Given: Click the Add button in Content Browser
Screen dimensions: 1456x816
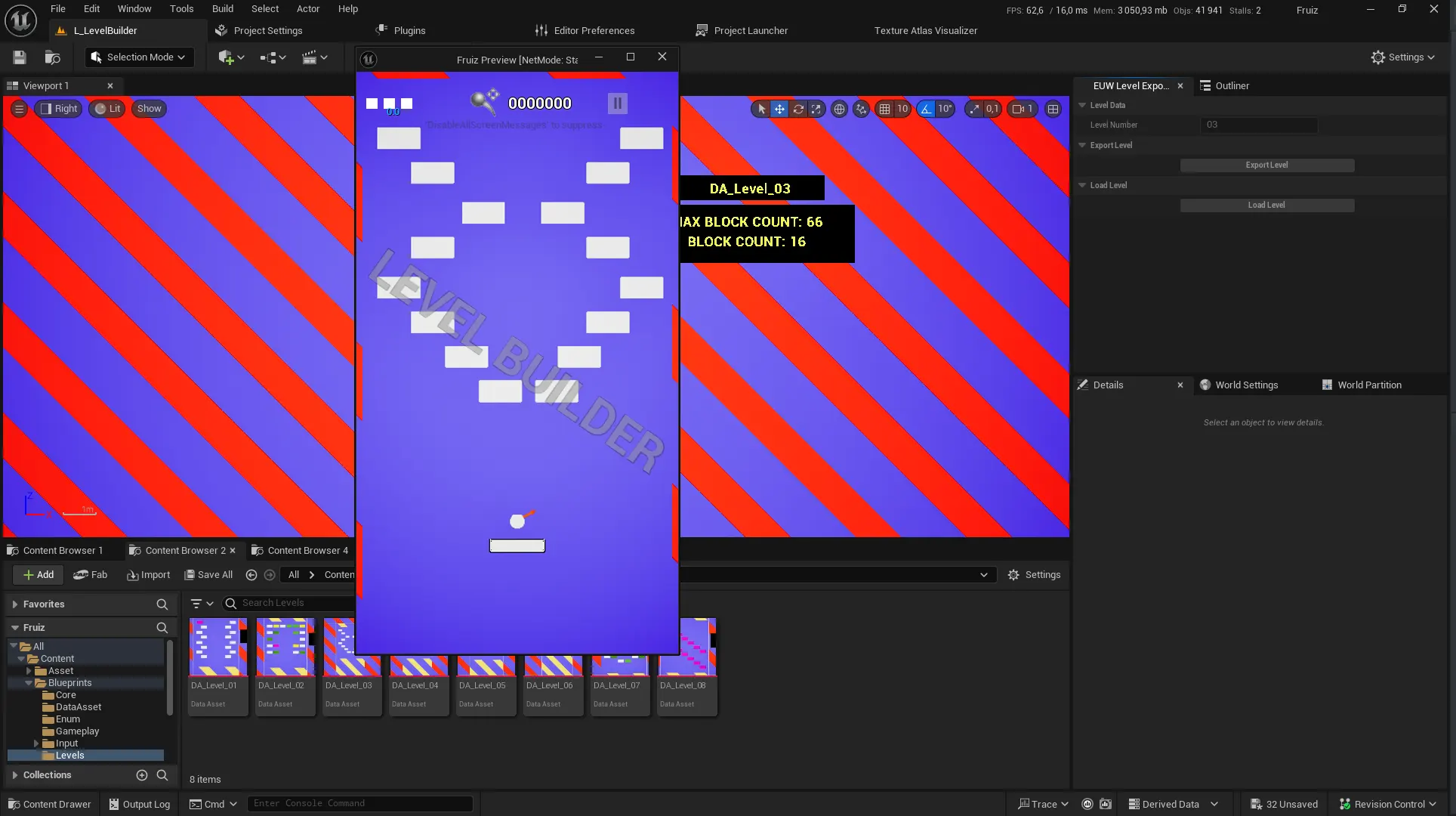Looking at the screenshot, I should coord(39,575).
